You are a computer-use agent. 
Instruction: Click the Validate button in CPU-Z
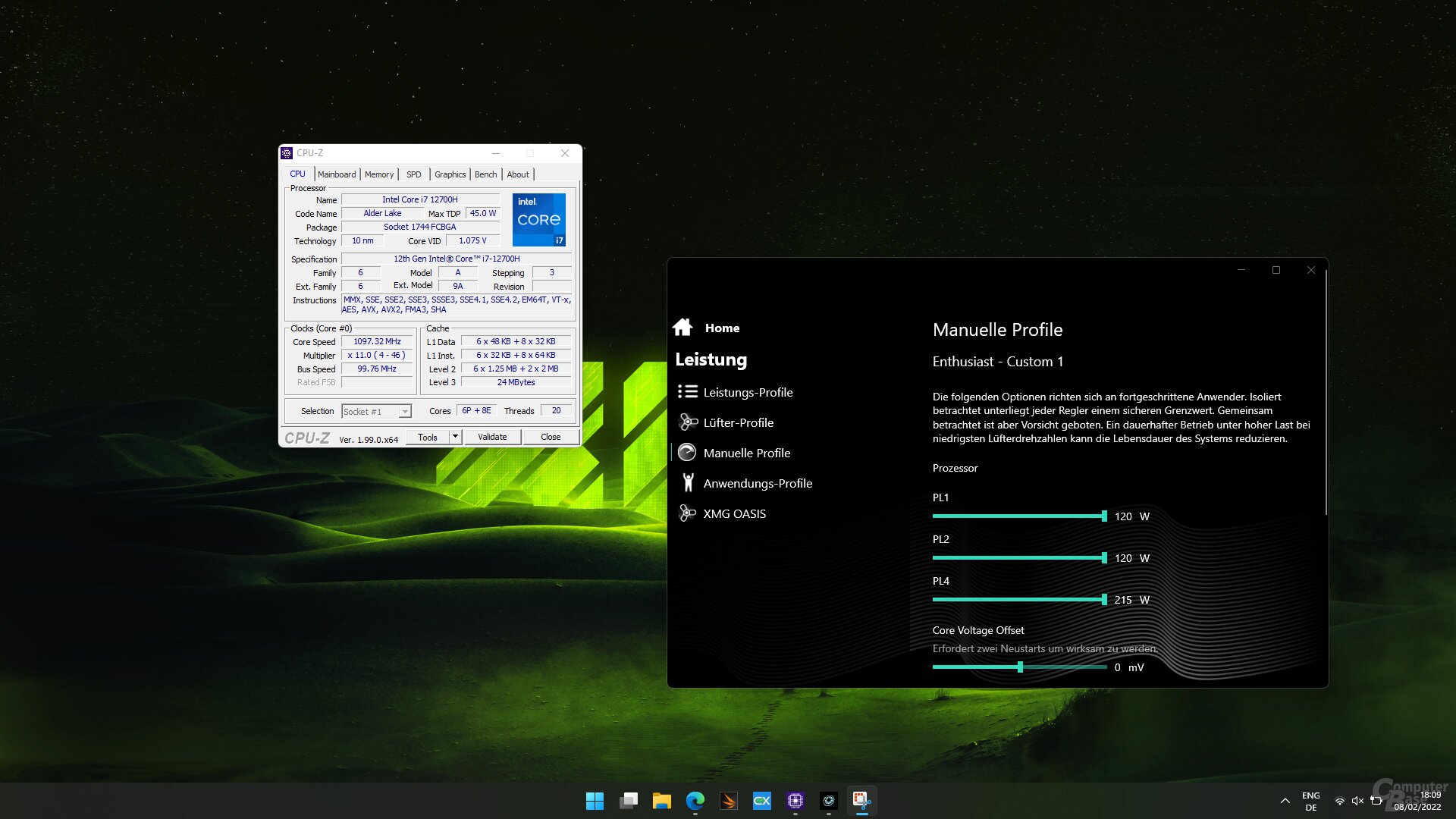tap(492, 437)
